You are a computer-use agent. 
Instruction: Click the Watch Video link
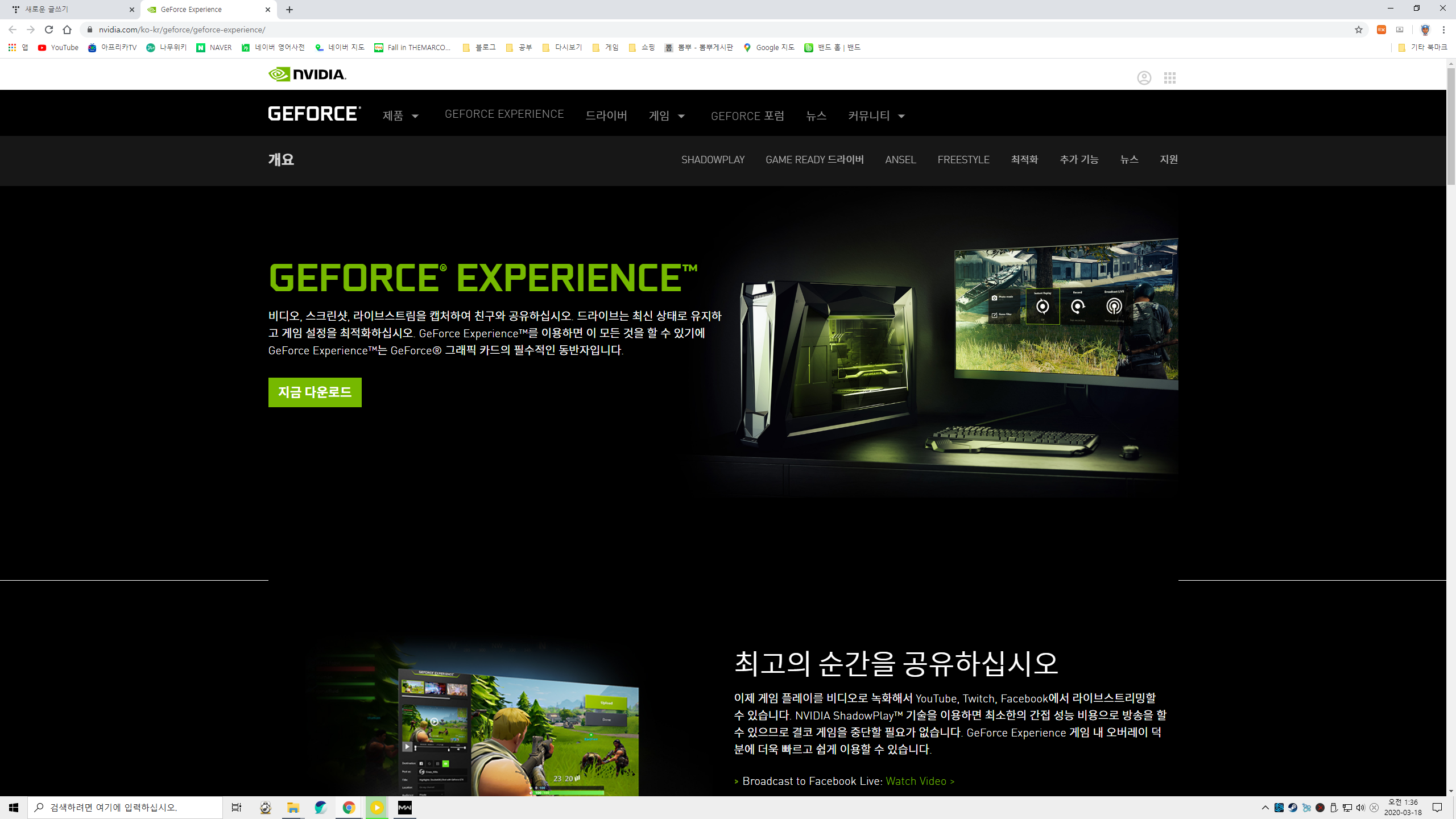[920, 781]
